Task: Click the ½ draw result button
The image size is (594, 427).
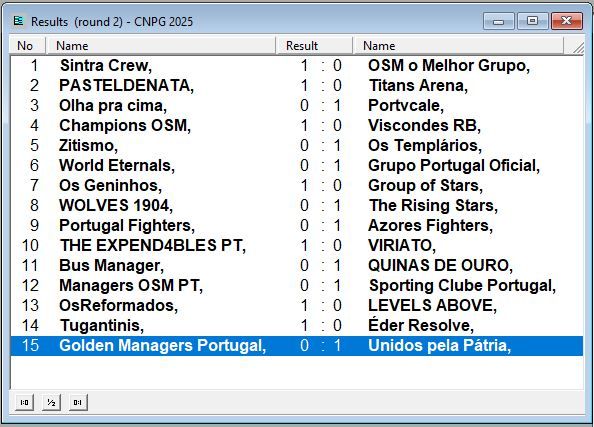Action: click(x=52, y=402)
